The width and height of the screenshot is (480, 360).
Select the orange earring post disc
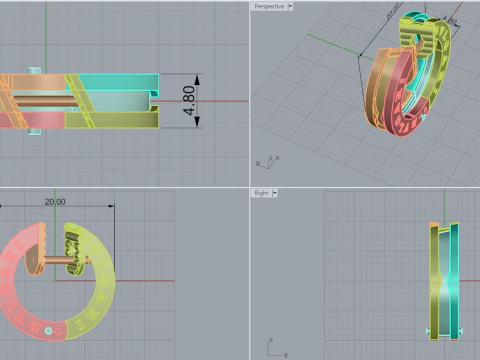pos(32,260)
